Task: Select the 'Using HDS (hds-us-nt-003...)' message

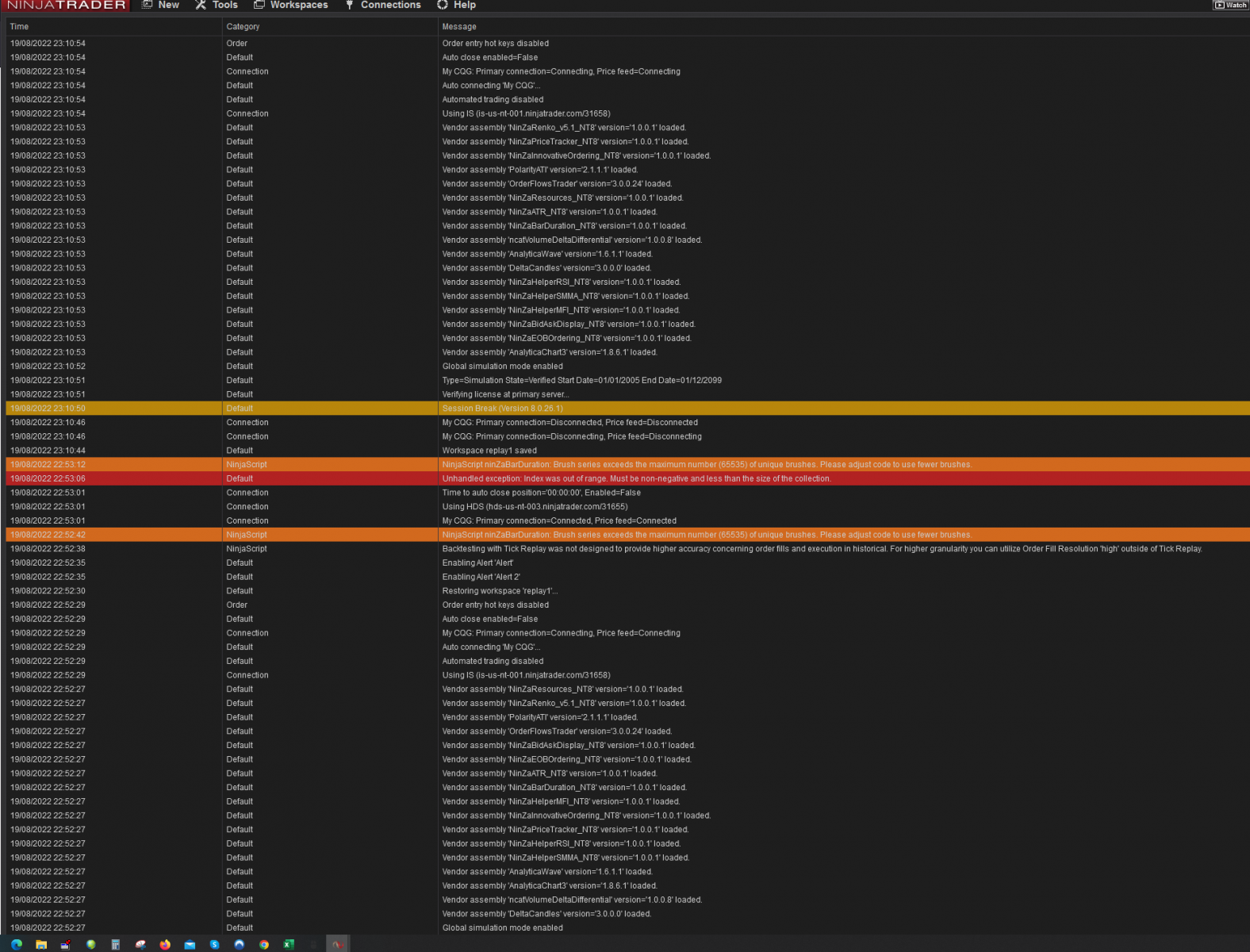Action: (535, 507)
